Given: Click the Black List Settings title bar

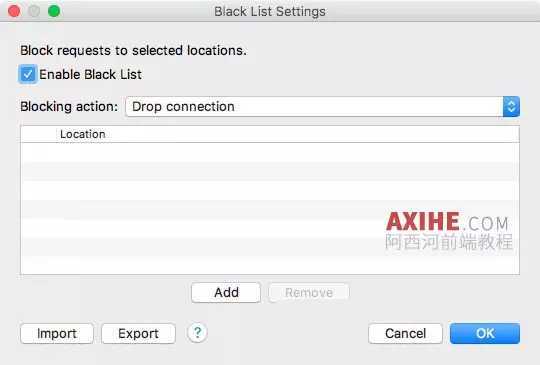Looking at the screenshot, I should click(270, 11).
